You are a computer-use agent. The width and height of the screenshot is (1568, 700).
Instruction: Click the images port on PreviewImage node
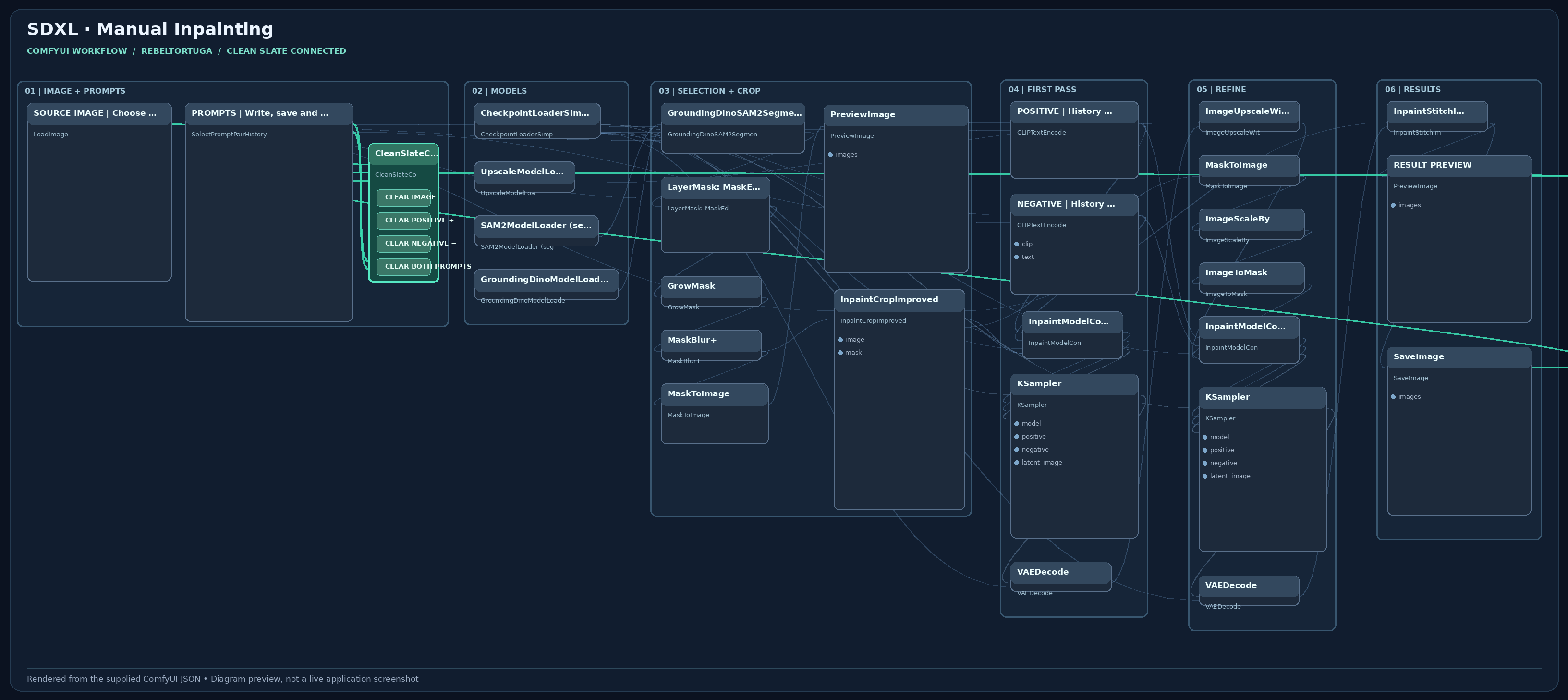tap(830, 155)
